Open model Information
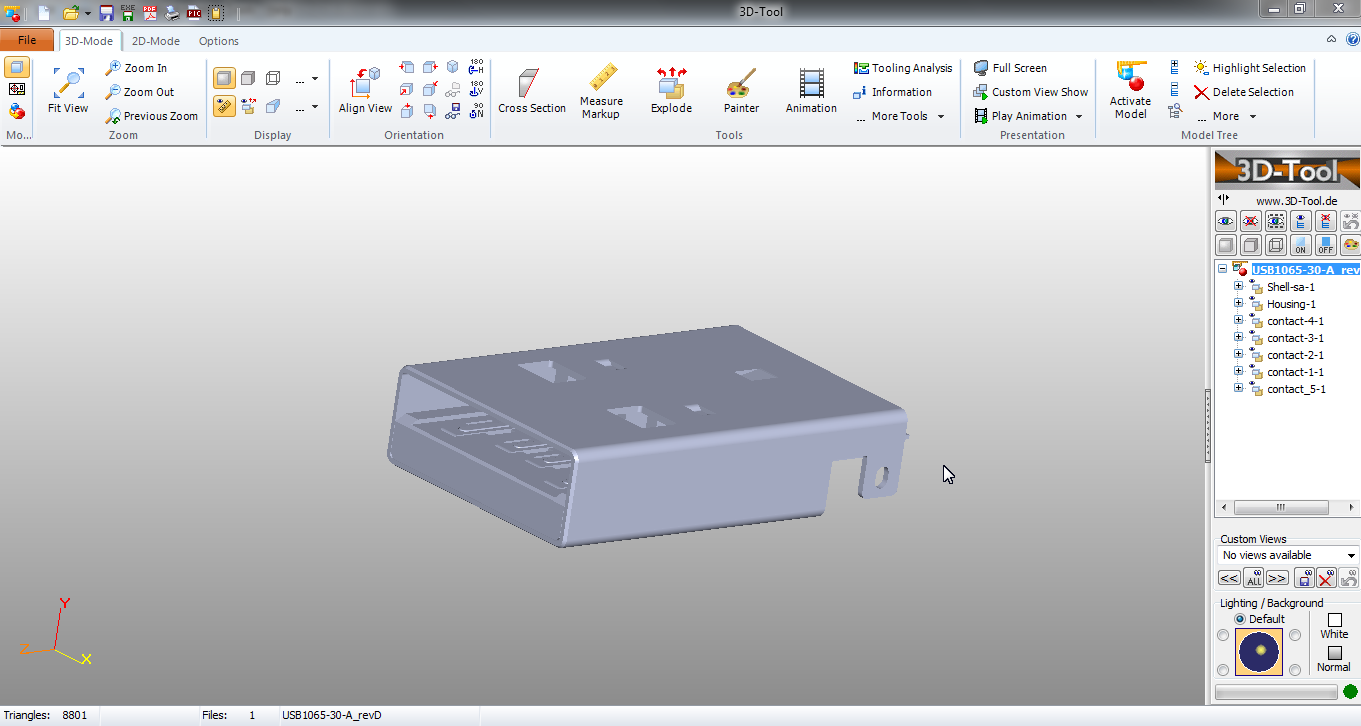This screenshot has width=1361, height=726. click(x=892, y=92)
